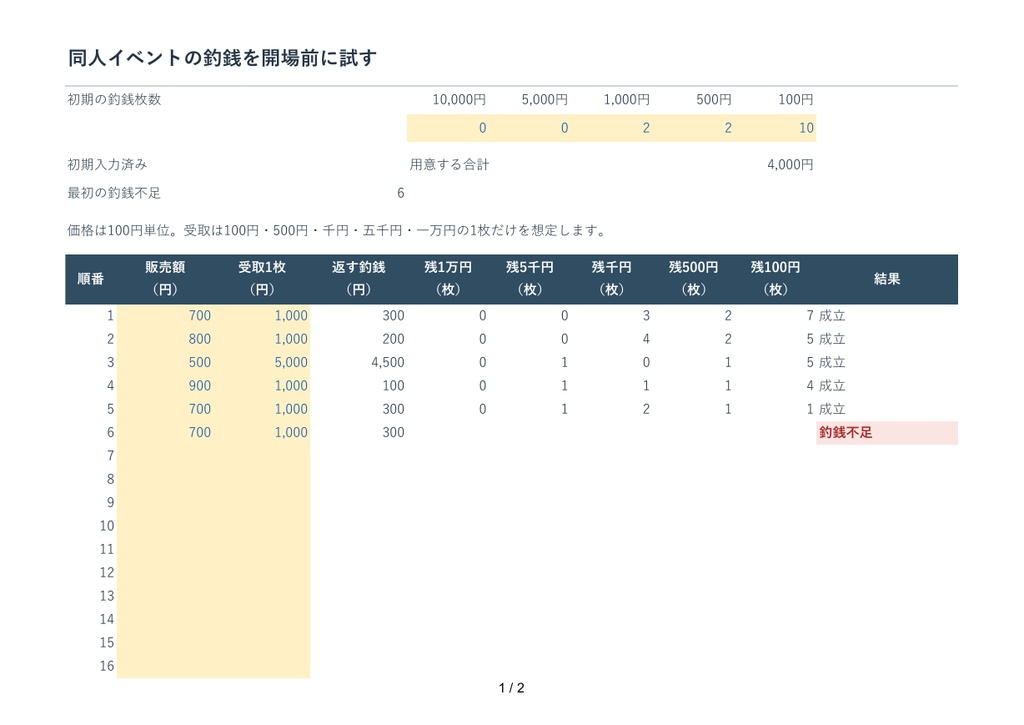Viewport: 1024px width, 725px height.
Task: Select row 3 received amount 5,000
Action: pos(262,362)
